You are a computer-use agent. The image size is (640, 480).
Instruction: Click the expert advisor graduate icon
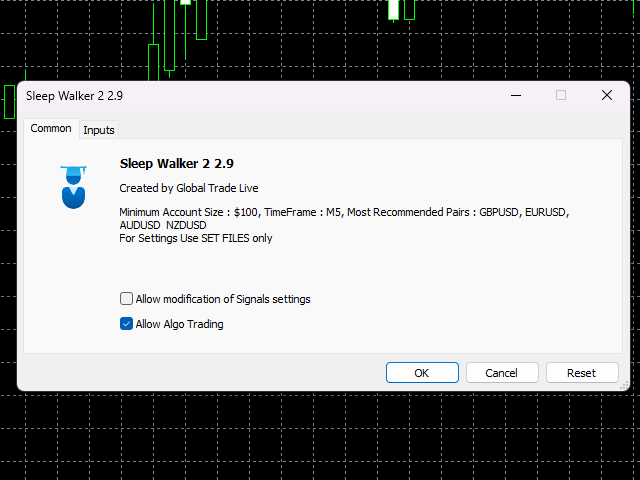(73, 187)
